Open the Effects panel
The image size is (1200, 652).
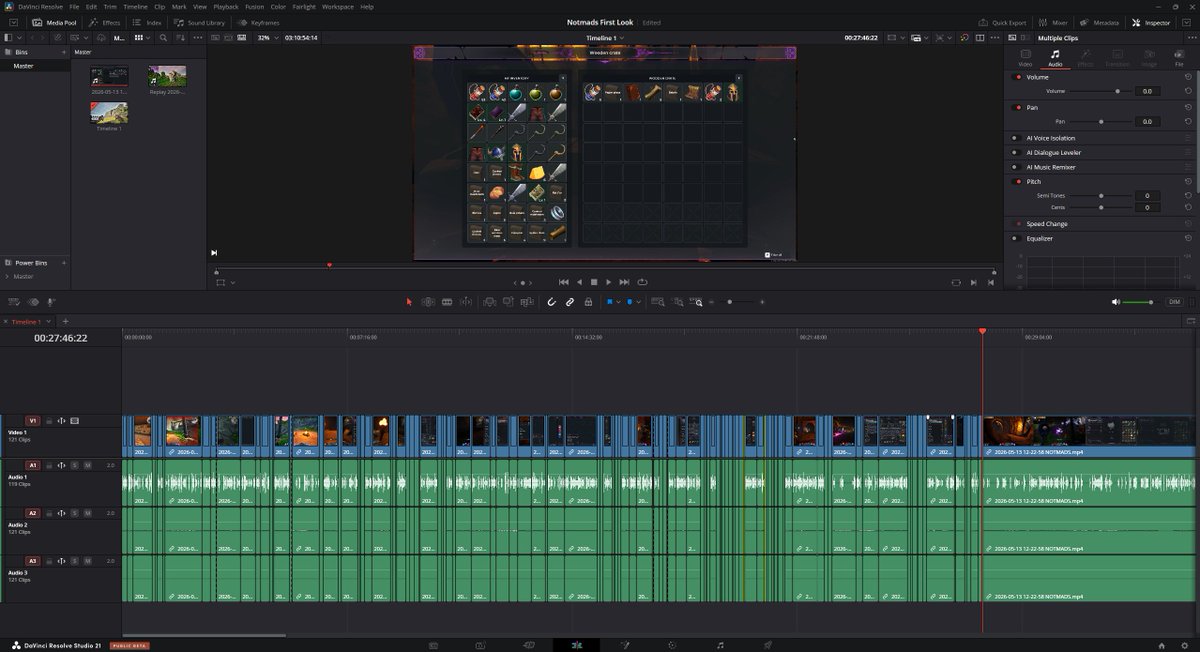pyautogui.click(x=104, y=22)
